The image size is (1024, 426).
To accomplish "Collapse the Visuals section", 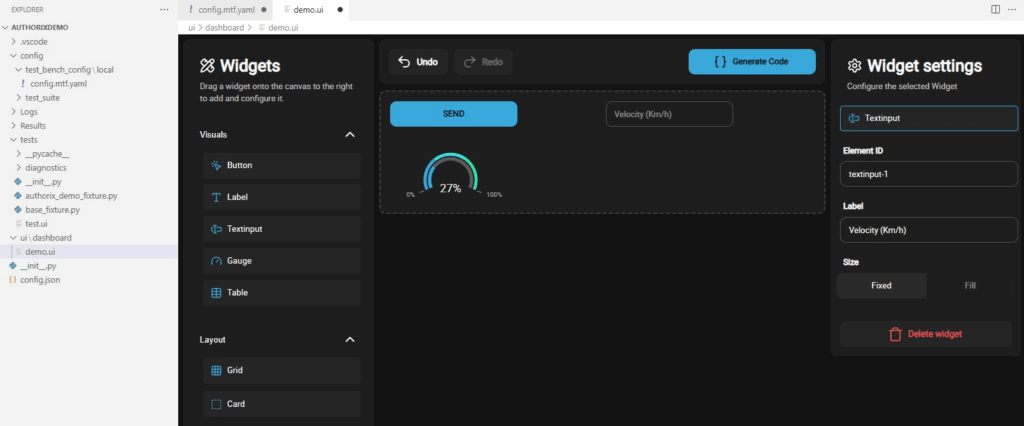I will click(x=350, y=134).
